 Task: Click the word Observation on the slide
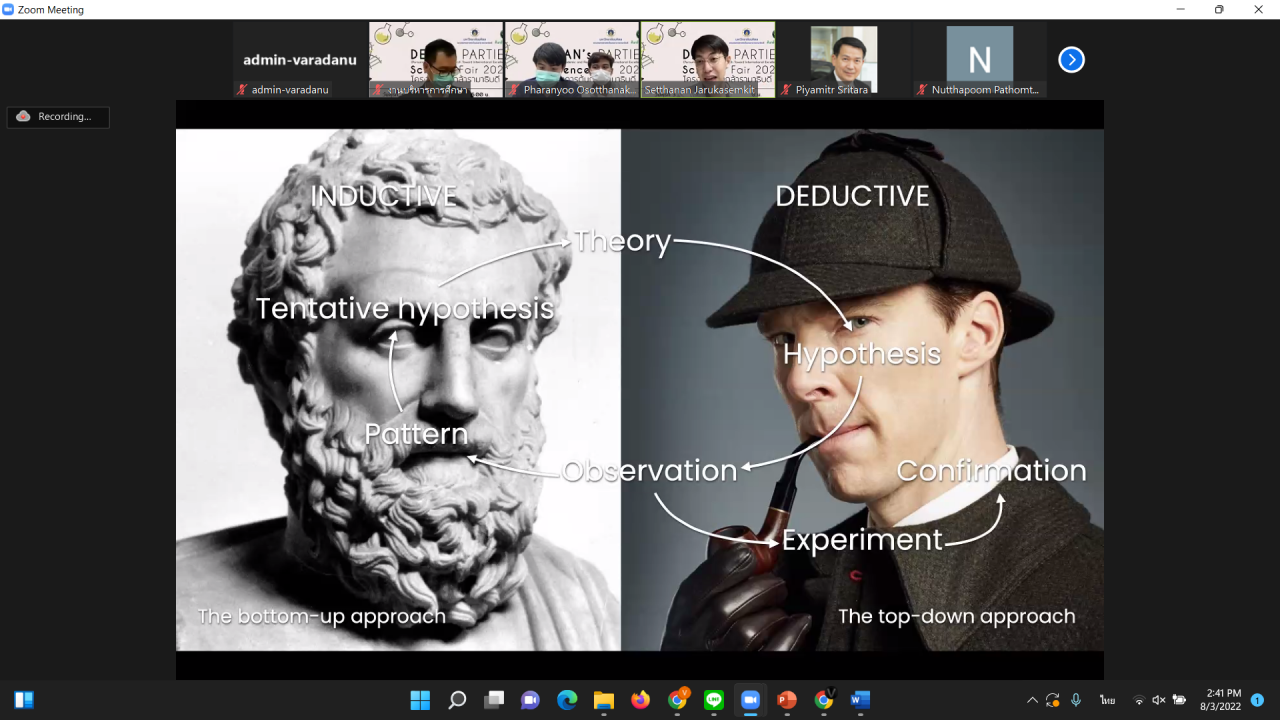649,471
